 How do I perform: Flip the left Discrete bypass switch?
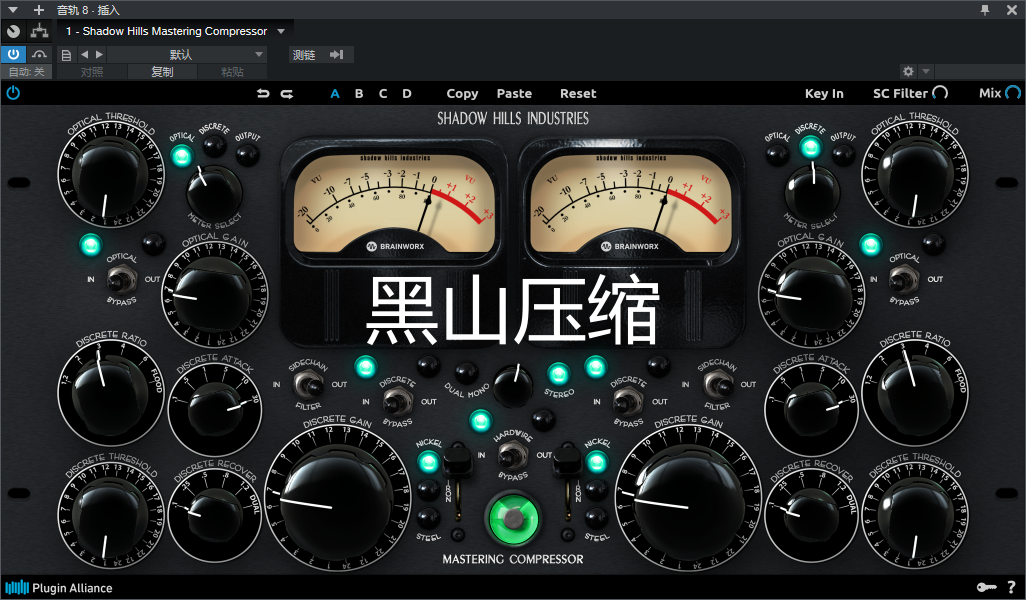[x=397, y=400]
